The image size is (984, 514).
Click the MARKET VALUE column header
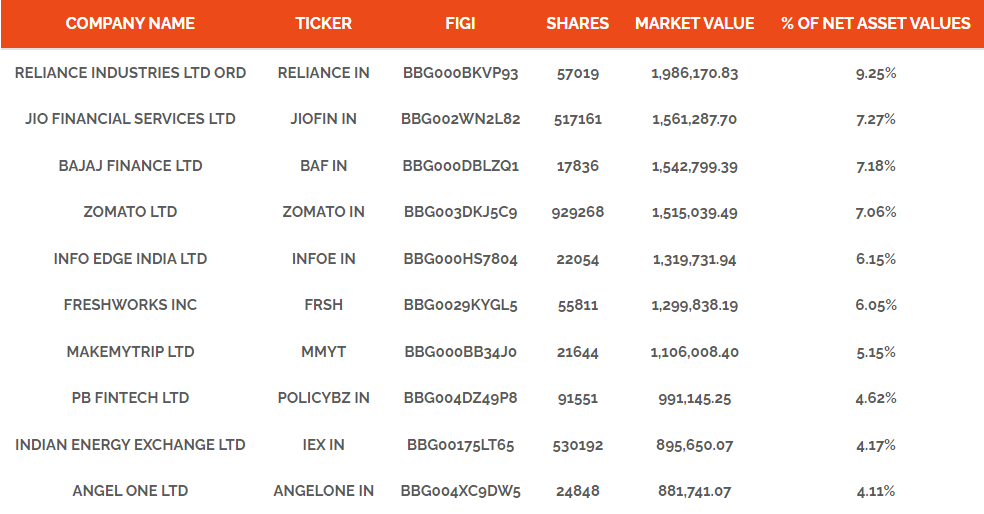[x=694, y=23]
